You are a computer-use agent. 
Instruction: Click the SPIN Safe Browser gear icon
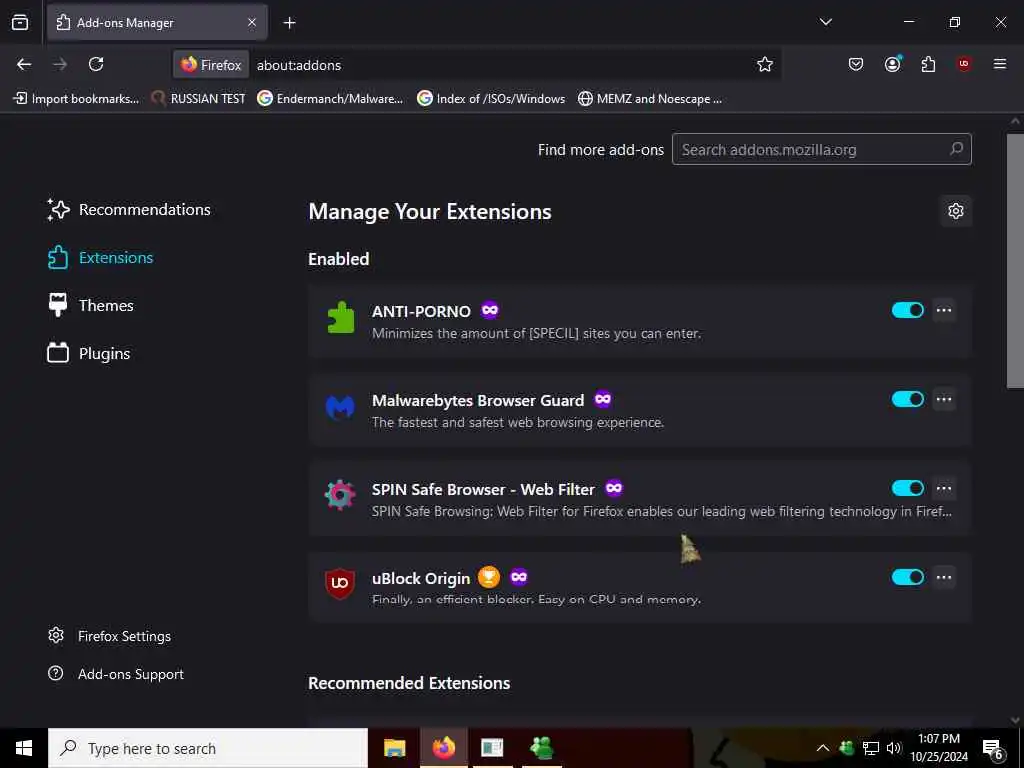point(340,495)
